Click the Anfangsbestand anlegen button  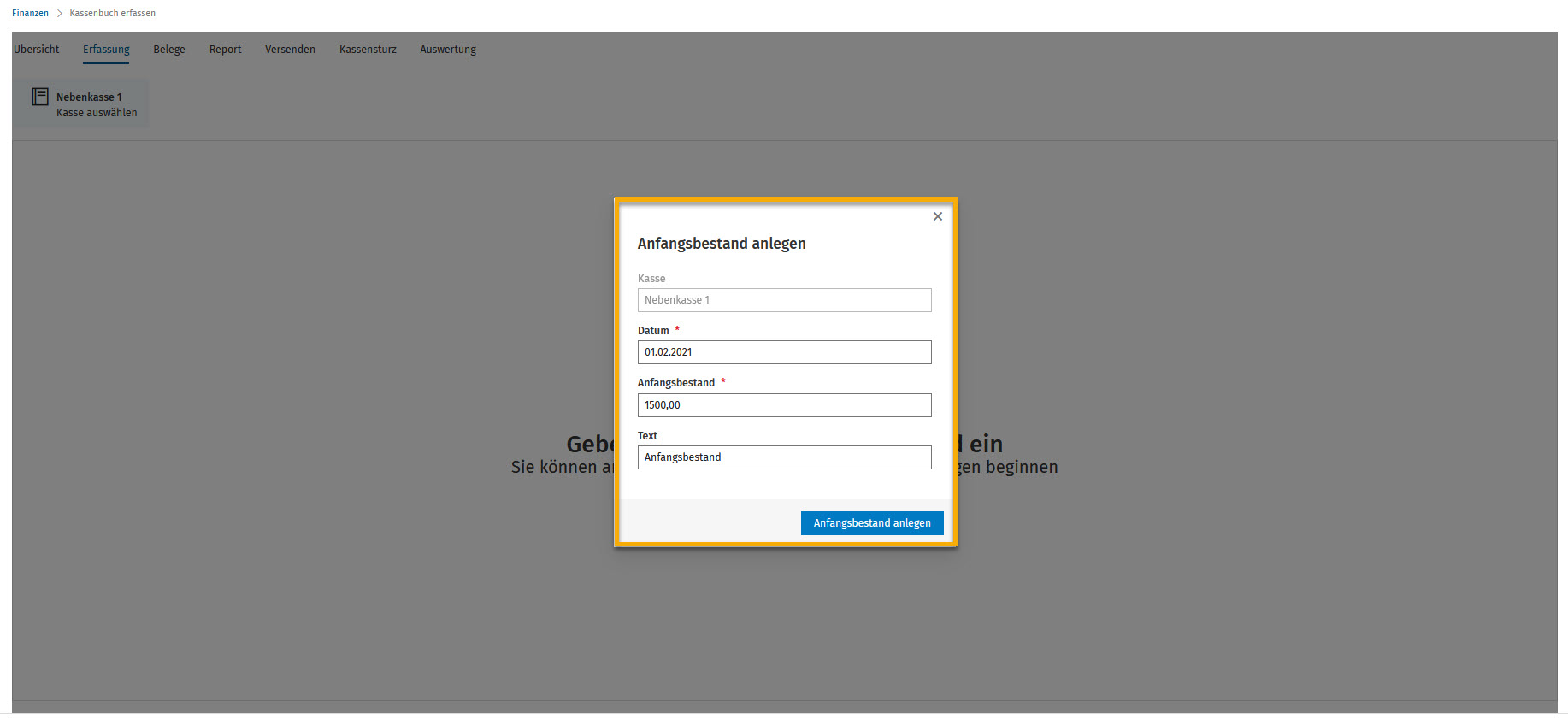(x=872, y=523)
